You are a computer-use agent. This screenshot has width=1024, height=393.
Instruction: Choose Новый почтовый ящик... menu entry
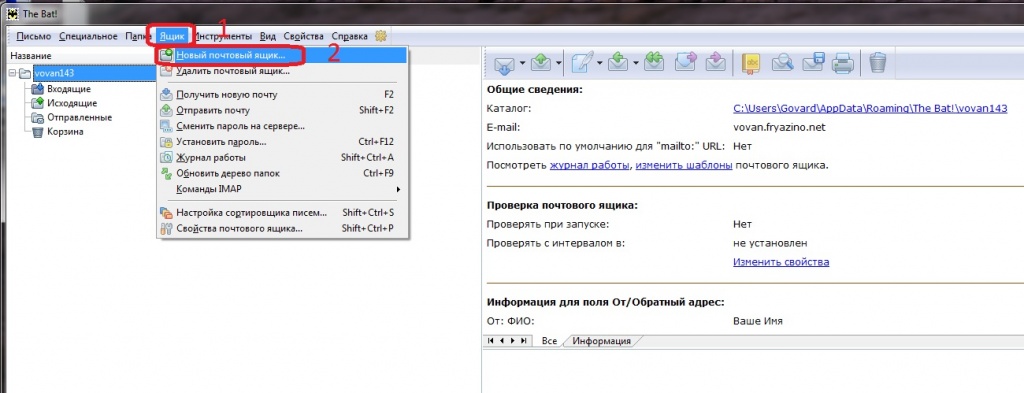pos(282,56)
